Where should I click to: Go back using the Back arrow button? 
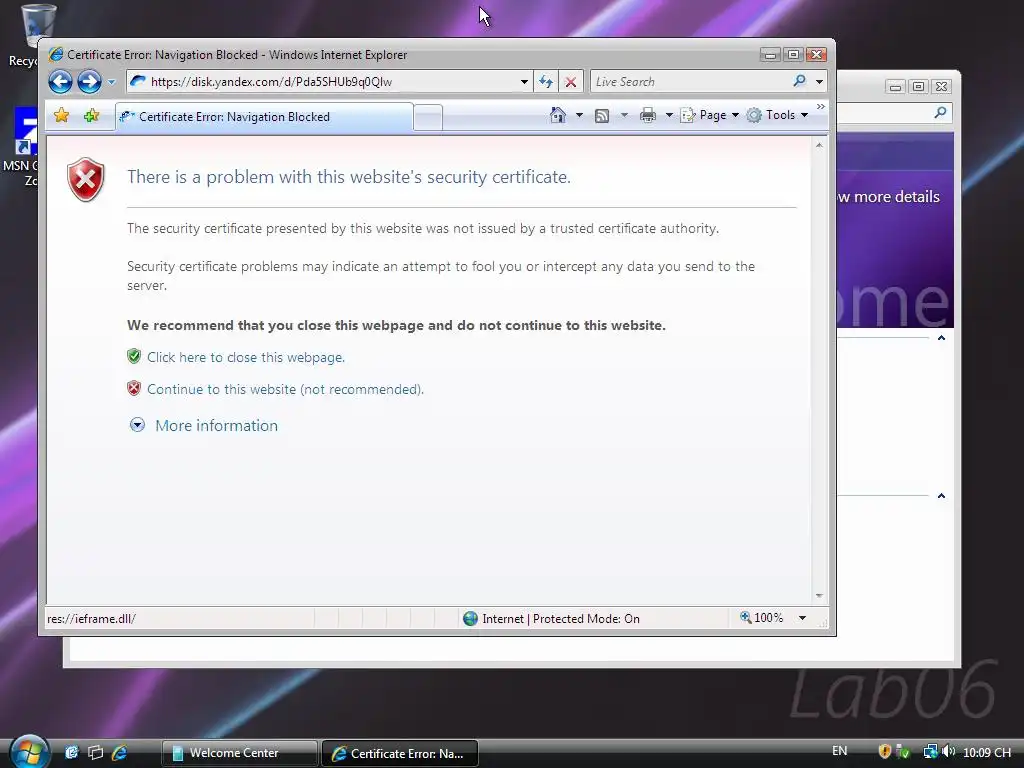click(x=60, y=82)
